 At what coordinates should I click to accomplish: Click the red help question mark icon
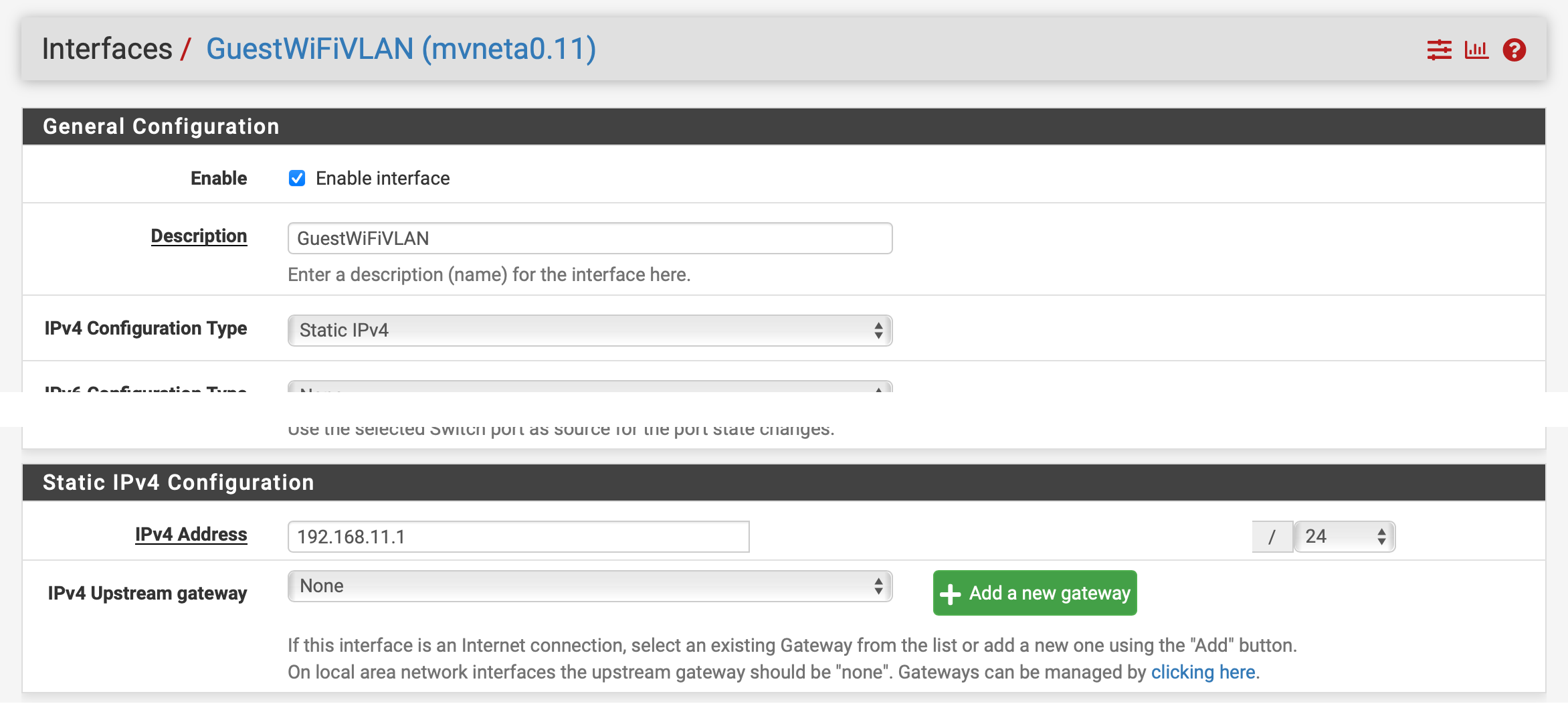pyautogui.click(x=1514, y=50)
